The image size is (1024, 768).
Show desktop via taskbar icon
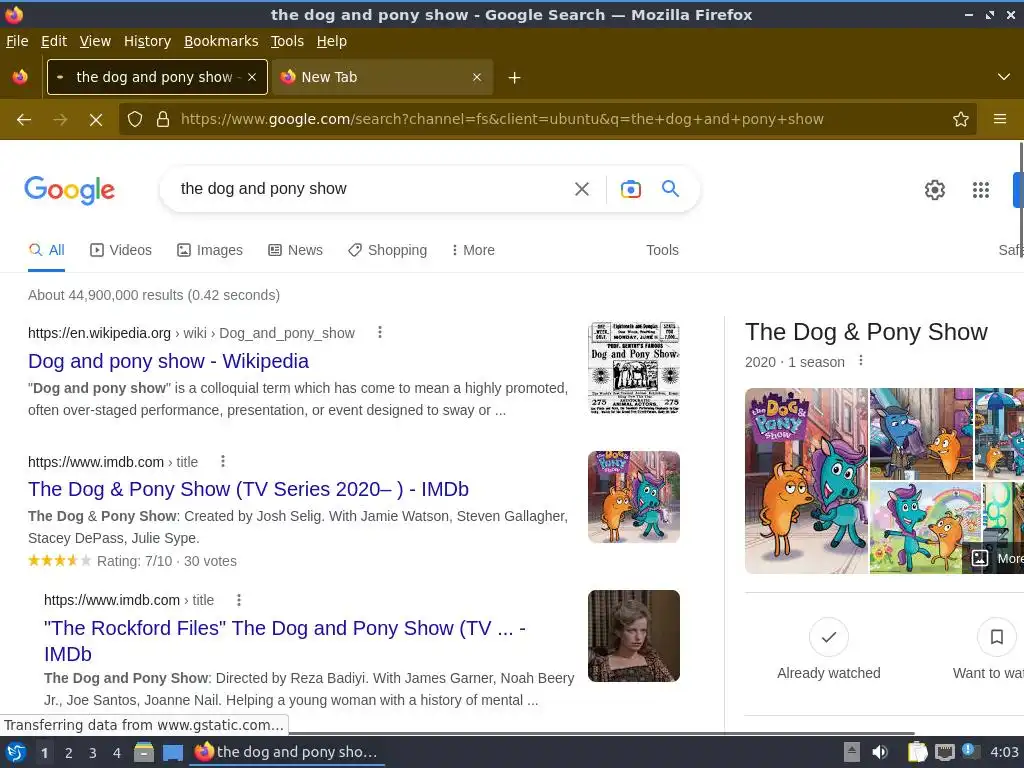172,752
